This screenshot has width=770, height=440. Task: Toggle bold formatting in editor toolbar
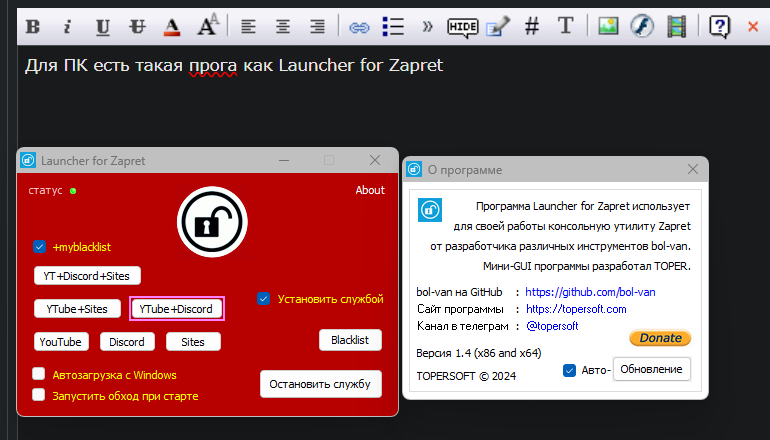(x=33, y=27)
